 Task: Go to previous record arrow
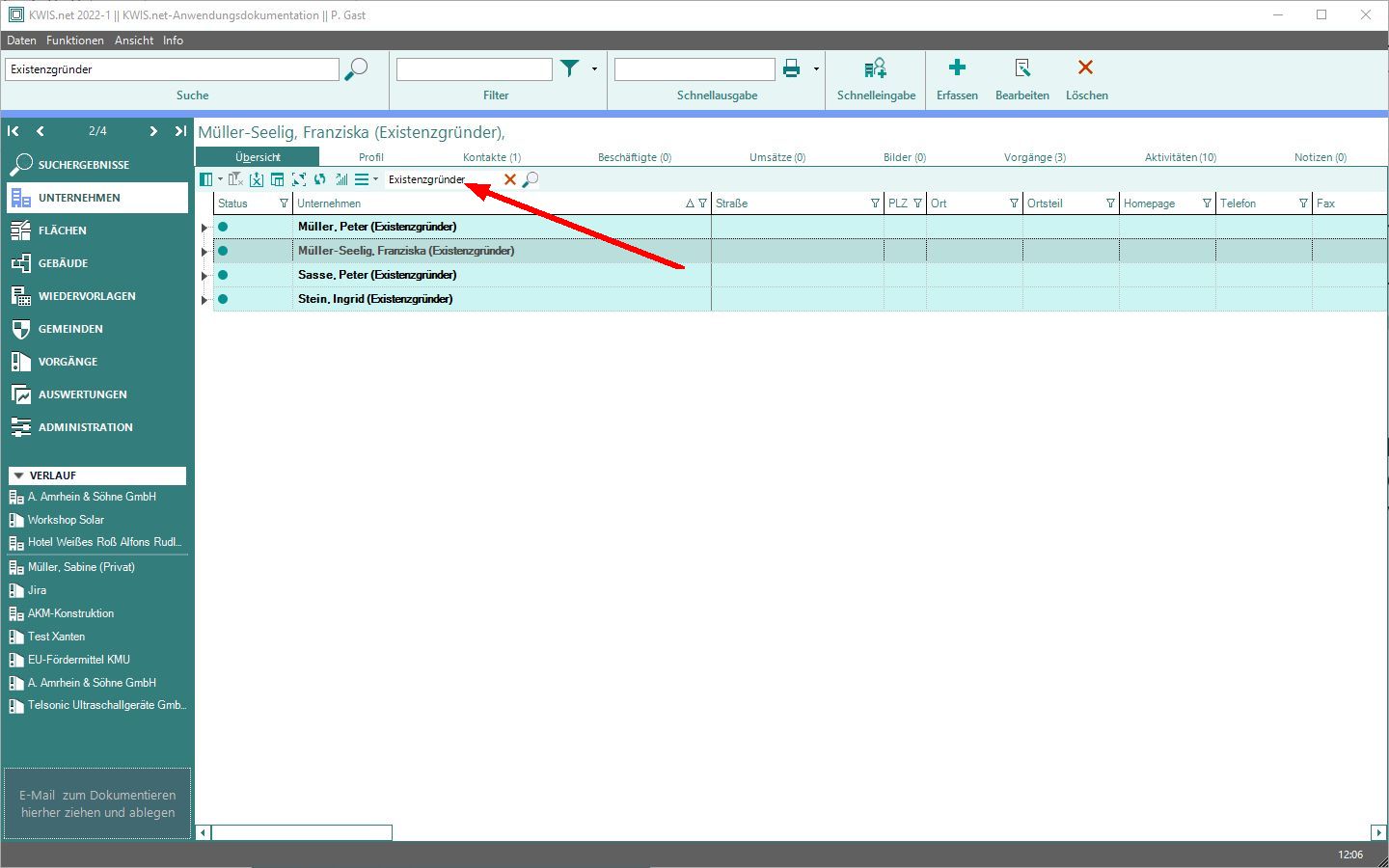[41, 131]
